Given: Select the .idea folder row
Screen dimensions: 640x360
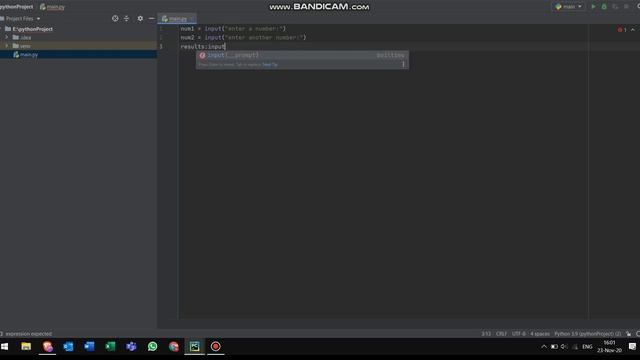Looking at the screenshot, I should [x=78, y=37].
